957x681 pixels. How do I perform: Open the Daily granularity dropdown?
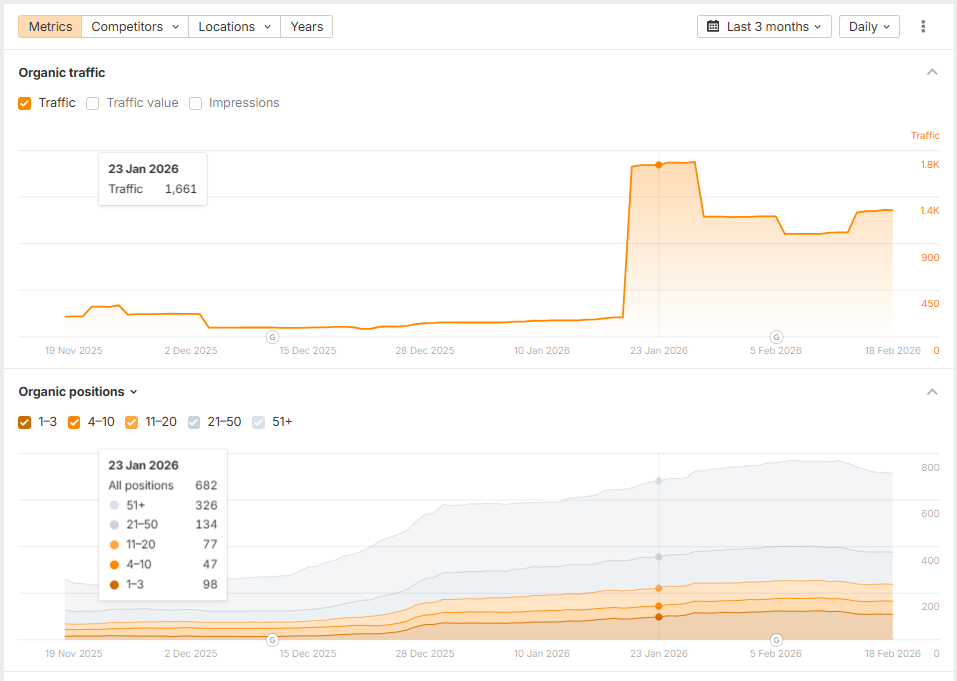coord(868,27)
